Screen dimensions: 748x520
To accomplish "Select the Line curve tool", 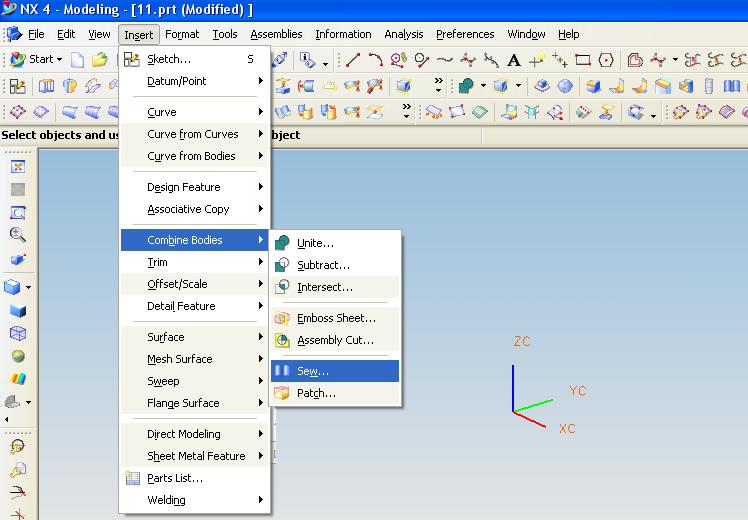I will point(353,60).
